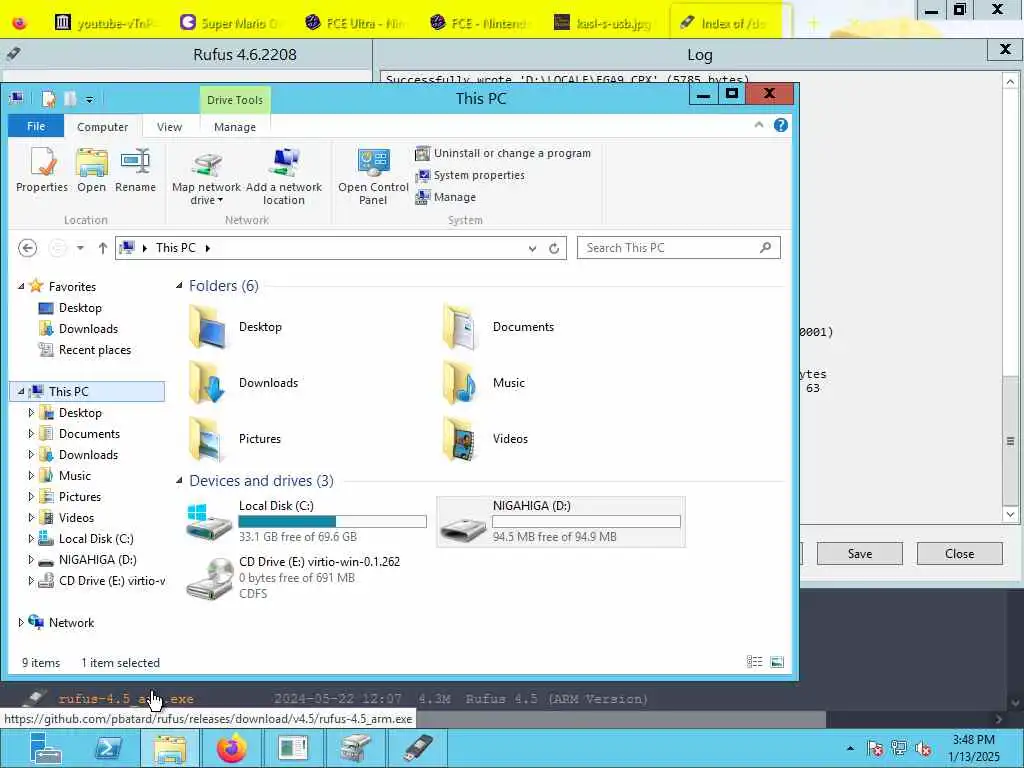Open Properties in the Computer ribbon
This screenshot has width=1024, height=768.
pyautogui.click(x=42, y=170)
